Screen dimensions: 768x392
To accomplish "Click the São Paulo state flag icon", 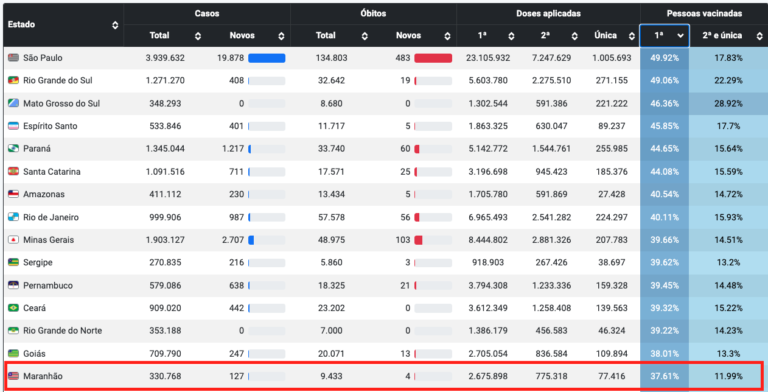I will (13, 58).
